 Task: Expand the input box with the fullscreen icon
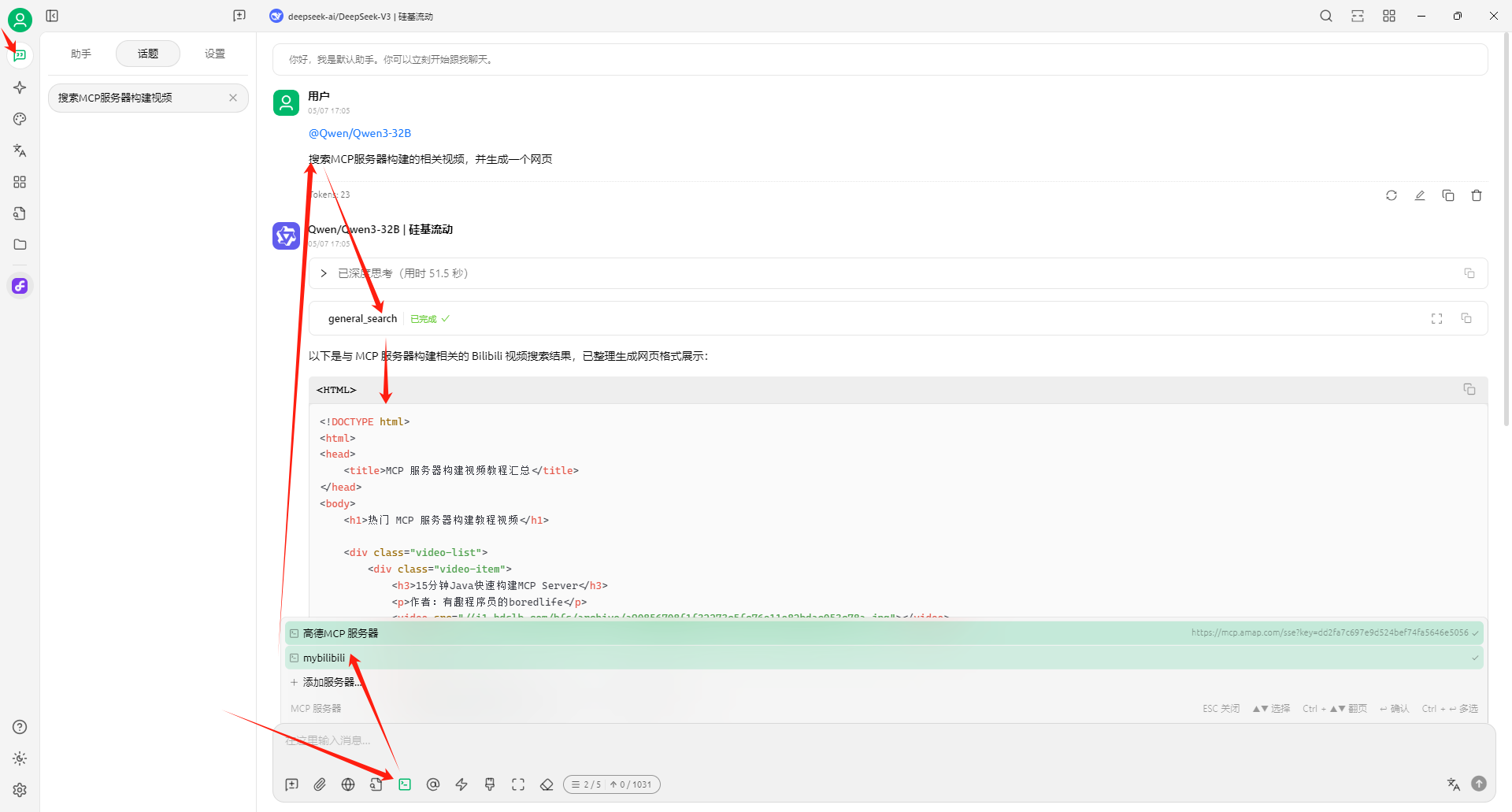[x=518, y=784]
